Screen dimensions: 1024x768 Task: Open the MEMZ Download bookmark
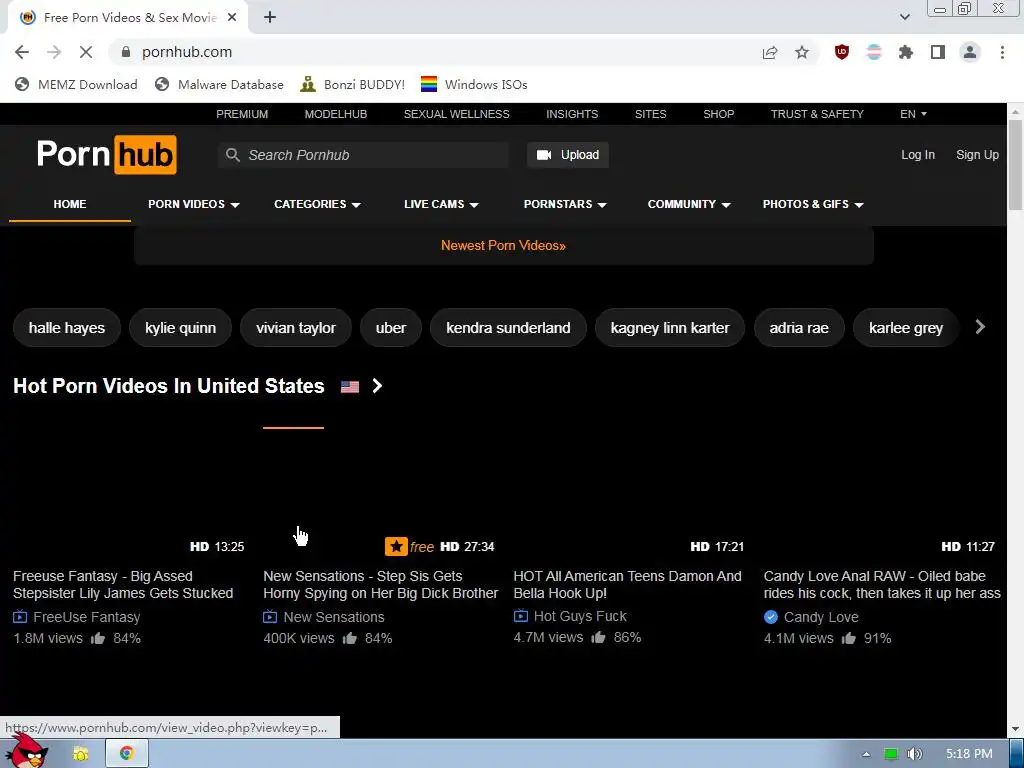[76, 84]
